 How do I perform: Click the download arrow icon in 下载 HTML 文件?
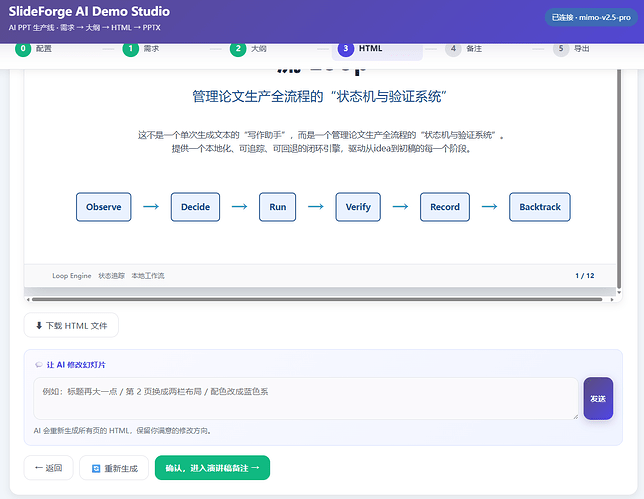tap(39, 326)
